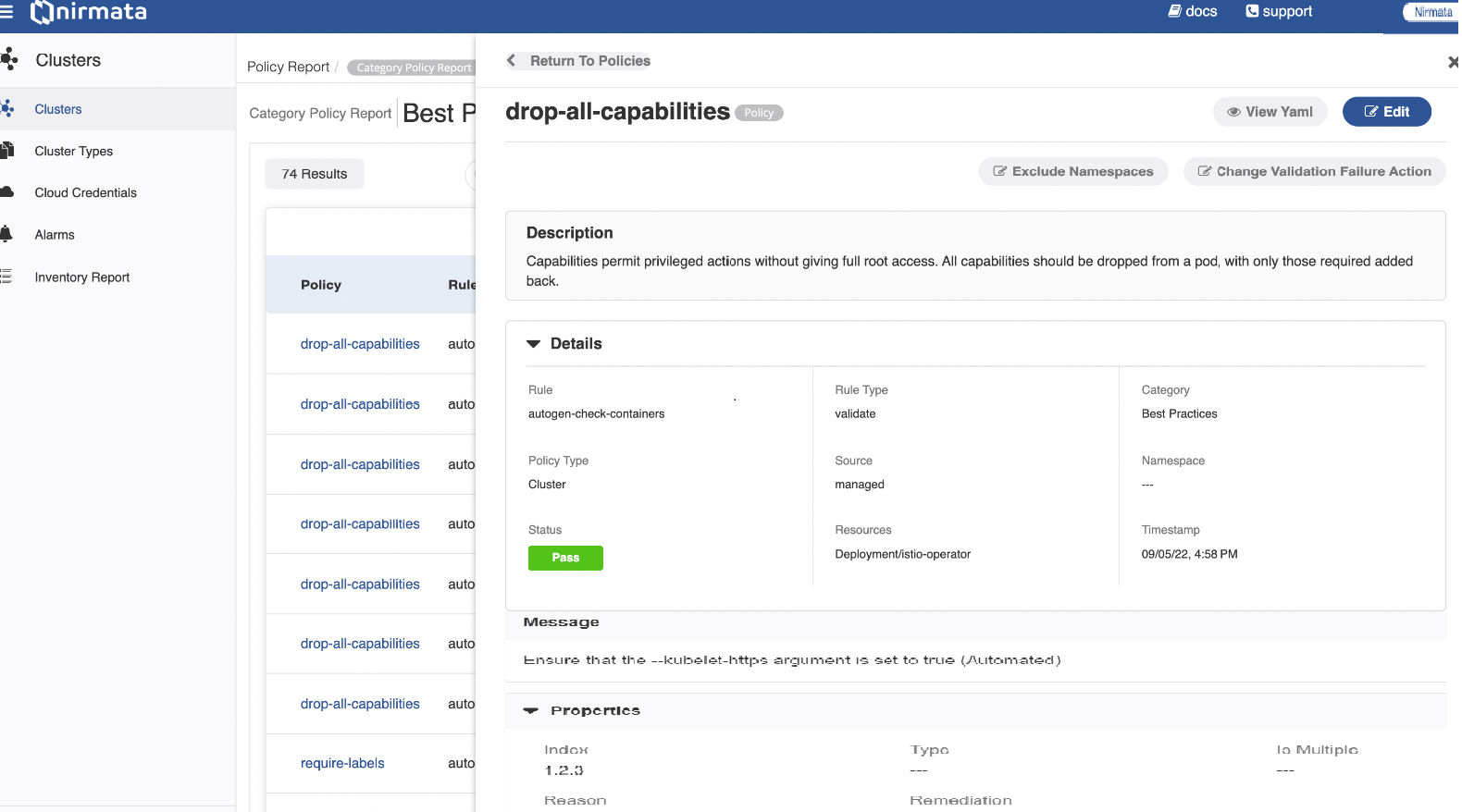Collapse the Properties section
This screenshot has height=812, width=1462.
tap(531, 710)
